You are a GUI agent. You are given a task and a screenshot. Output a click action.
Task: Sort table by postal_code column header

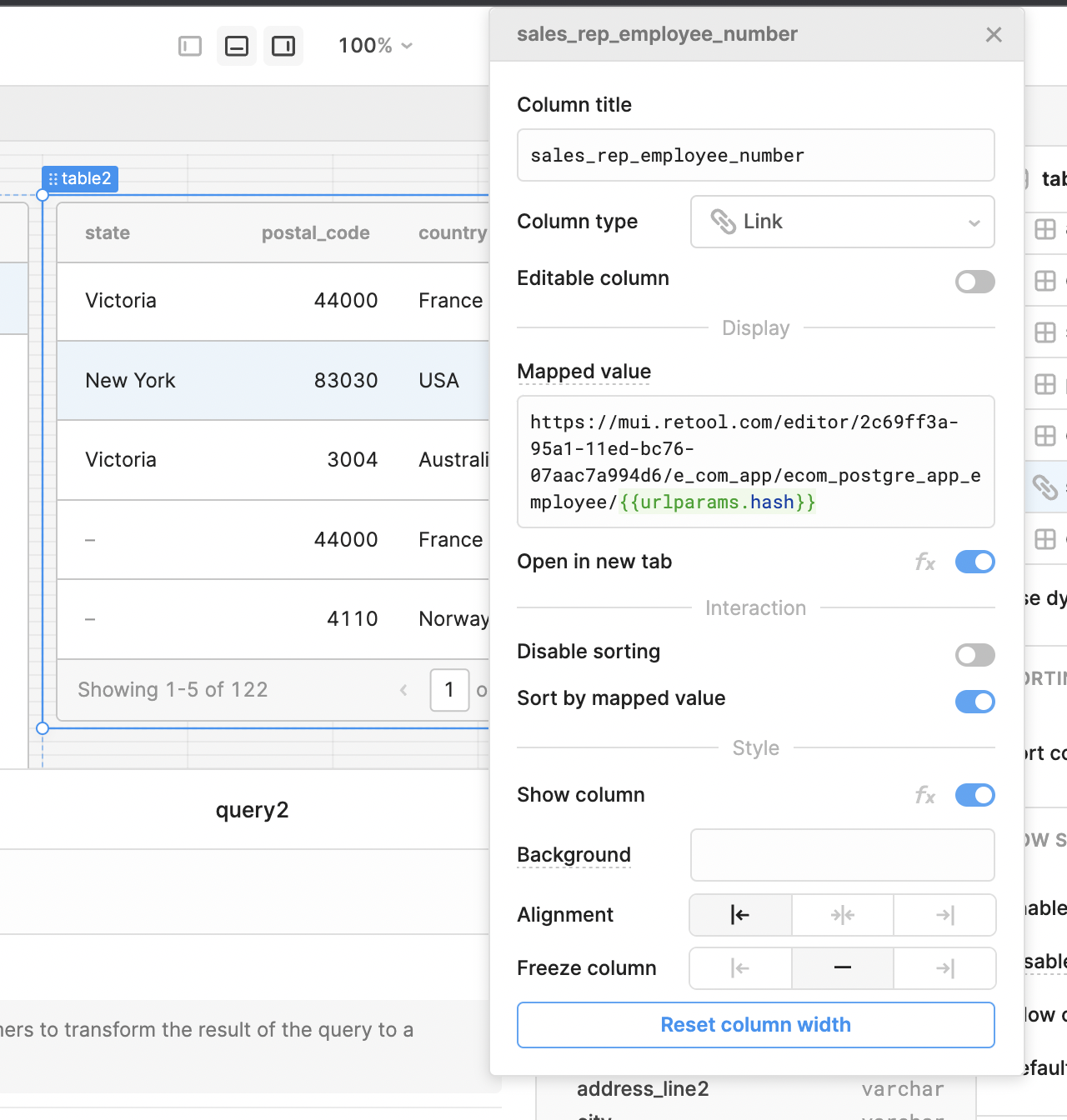coord(316,232)
